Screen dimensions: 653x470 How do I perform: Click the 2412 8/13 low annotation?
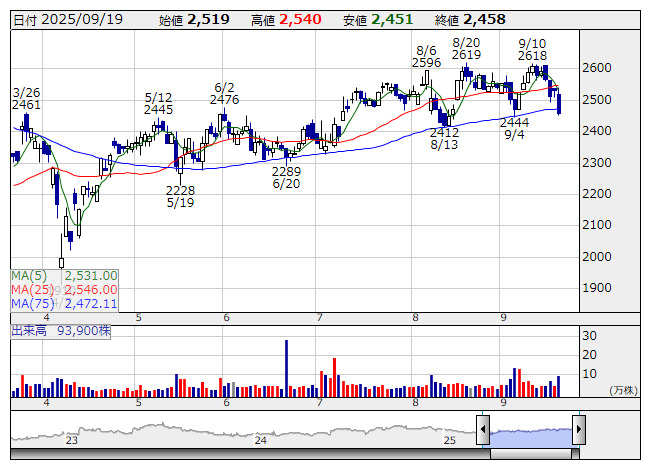pyautogui.click(x=444, y=139)
